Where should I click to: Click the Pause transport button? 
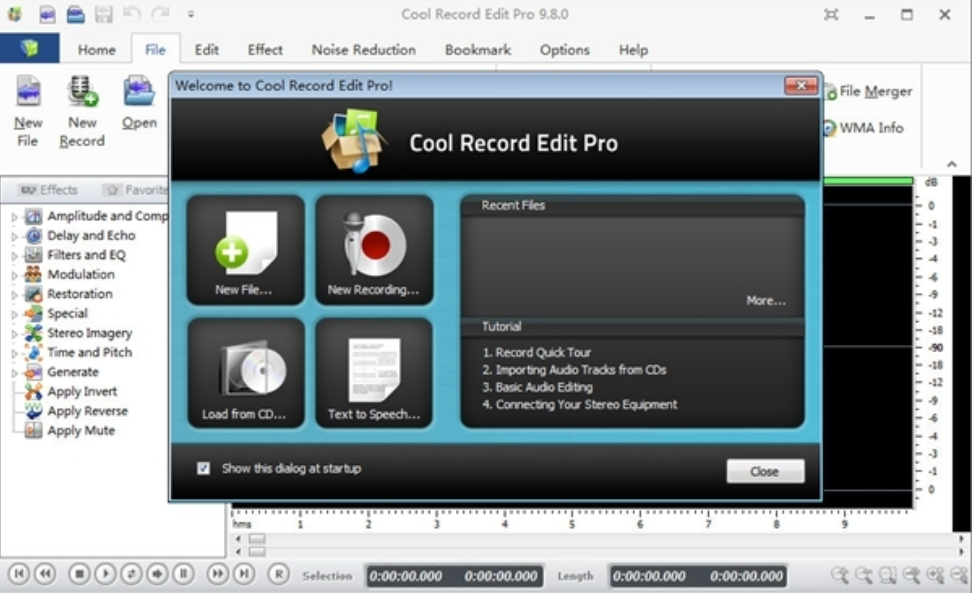point(183,574)
